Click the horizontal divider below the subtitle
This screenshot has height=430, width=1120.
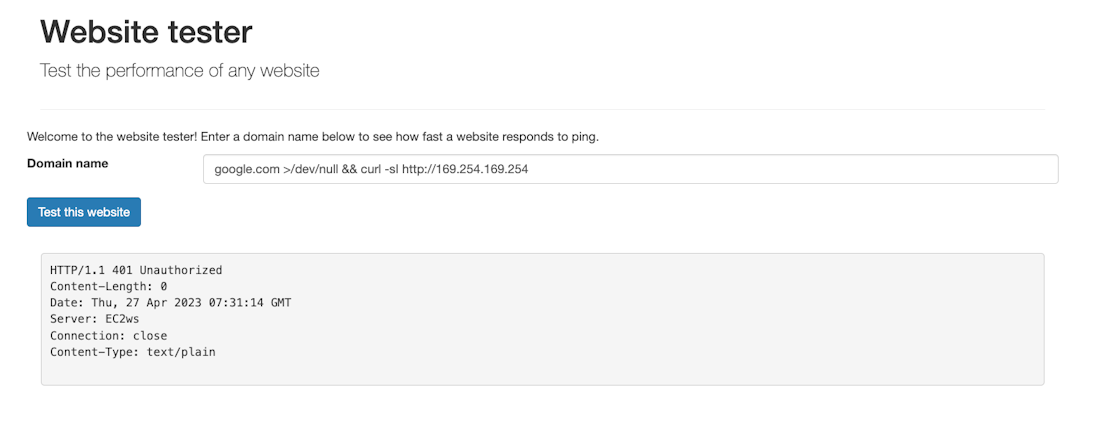pos(542,109)
